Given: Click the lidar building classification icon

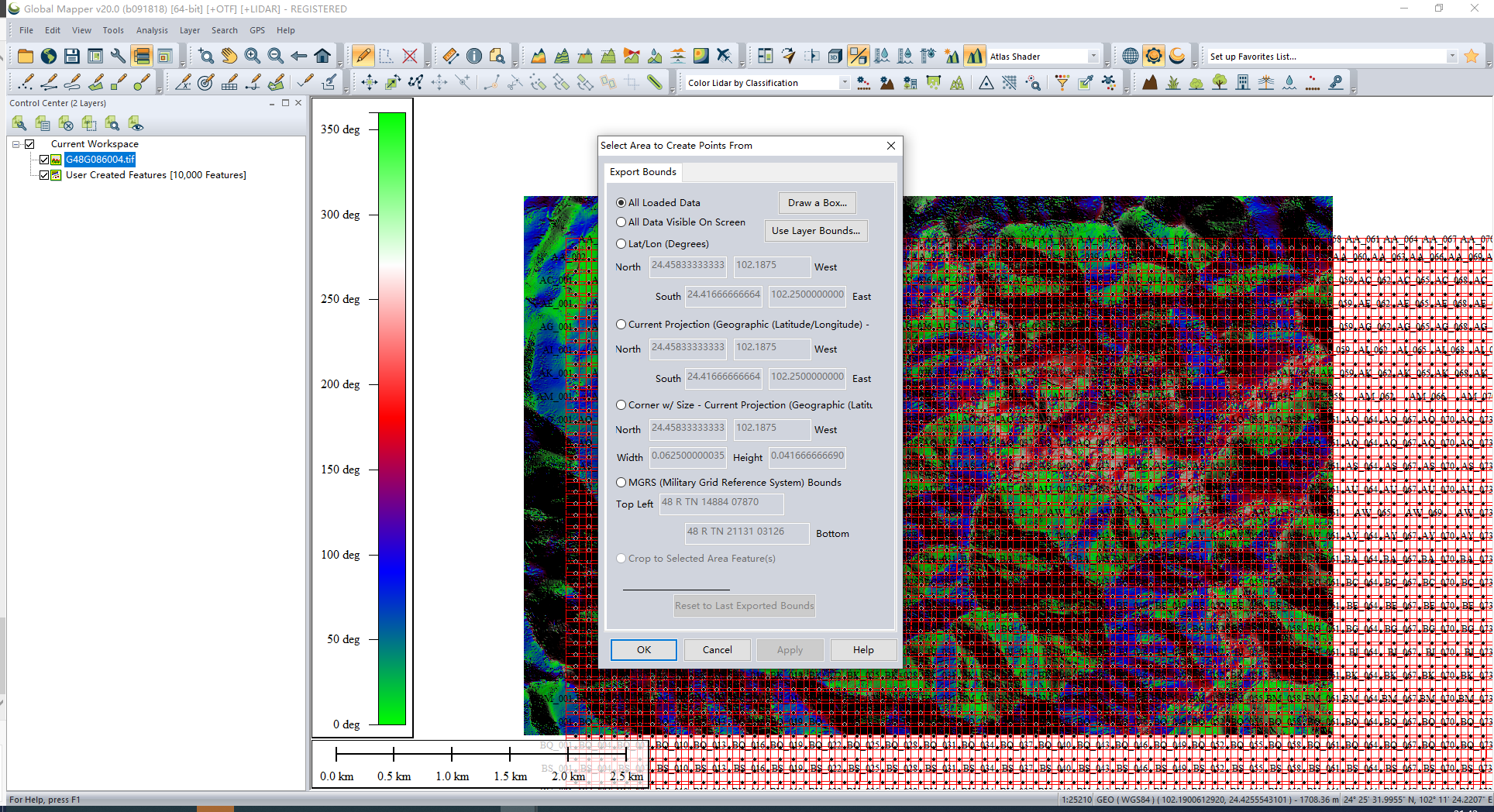Looking at the screenshot, I should coord(1243,82).
